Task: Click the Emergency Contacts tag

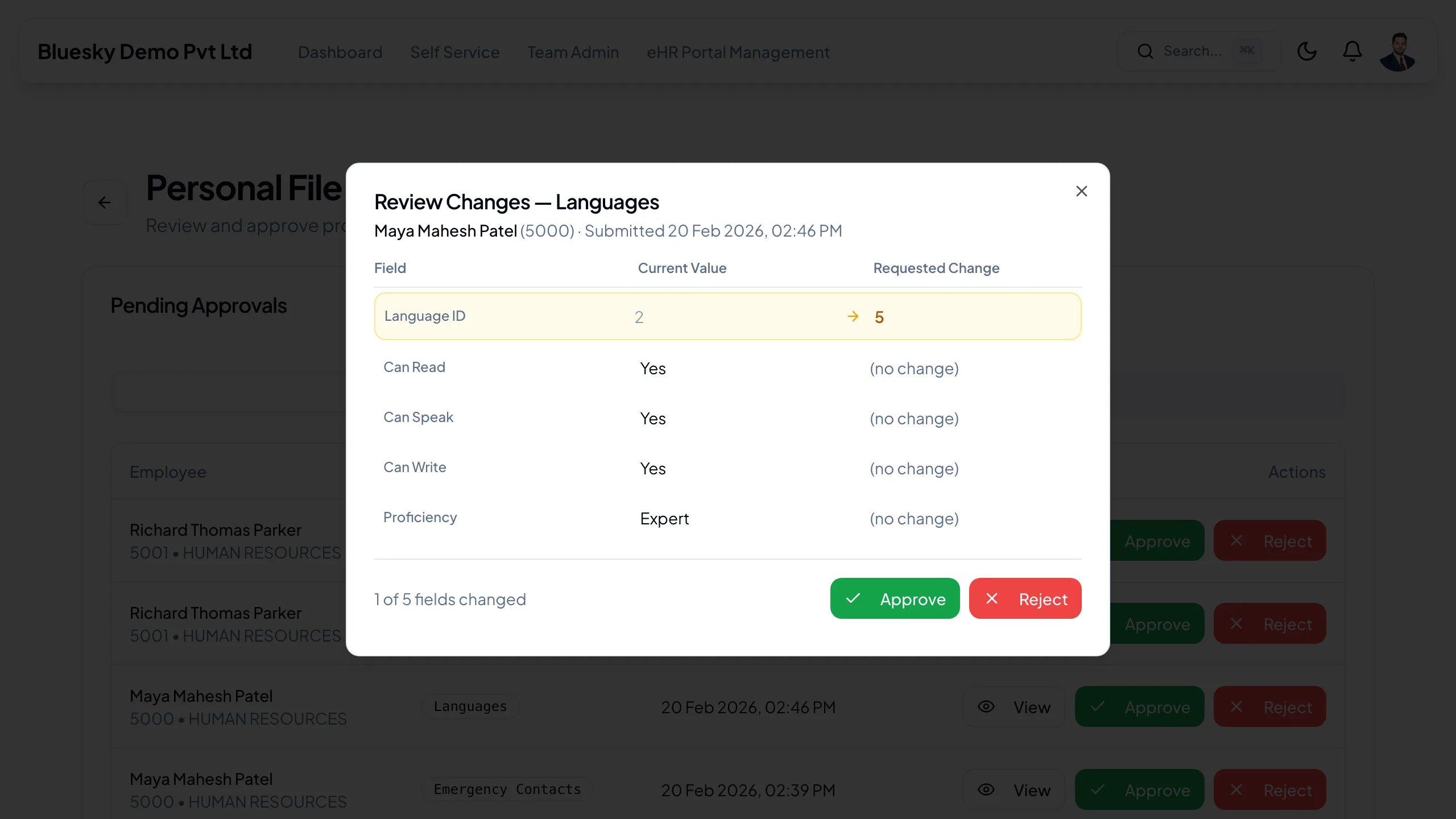Action: pos(507,789)
